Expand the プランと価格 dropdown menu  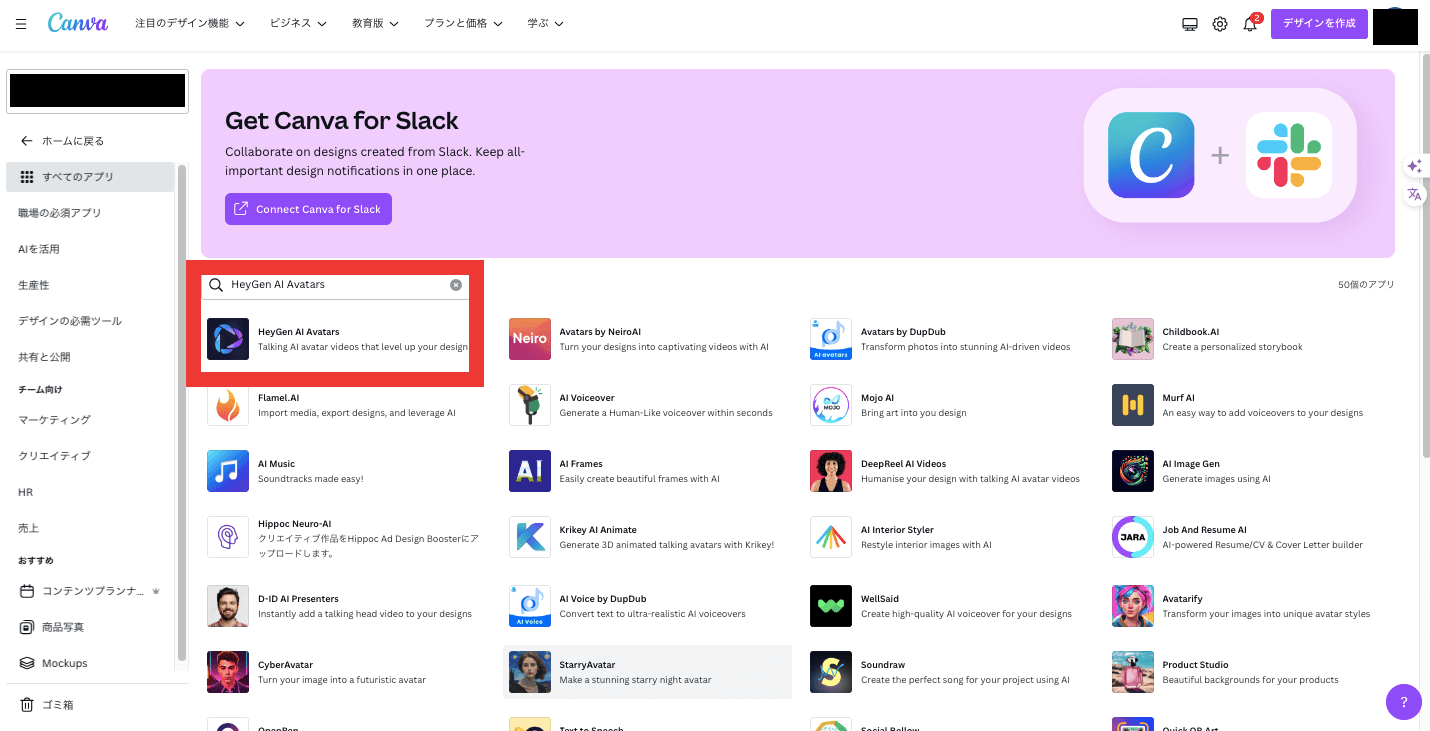[x=463, y=24]
